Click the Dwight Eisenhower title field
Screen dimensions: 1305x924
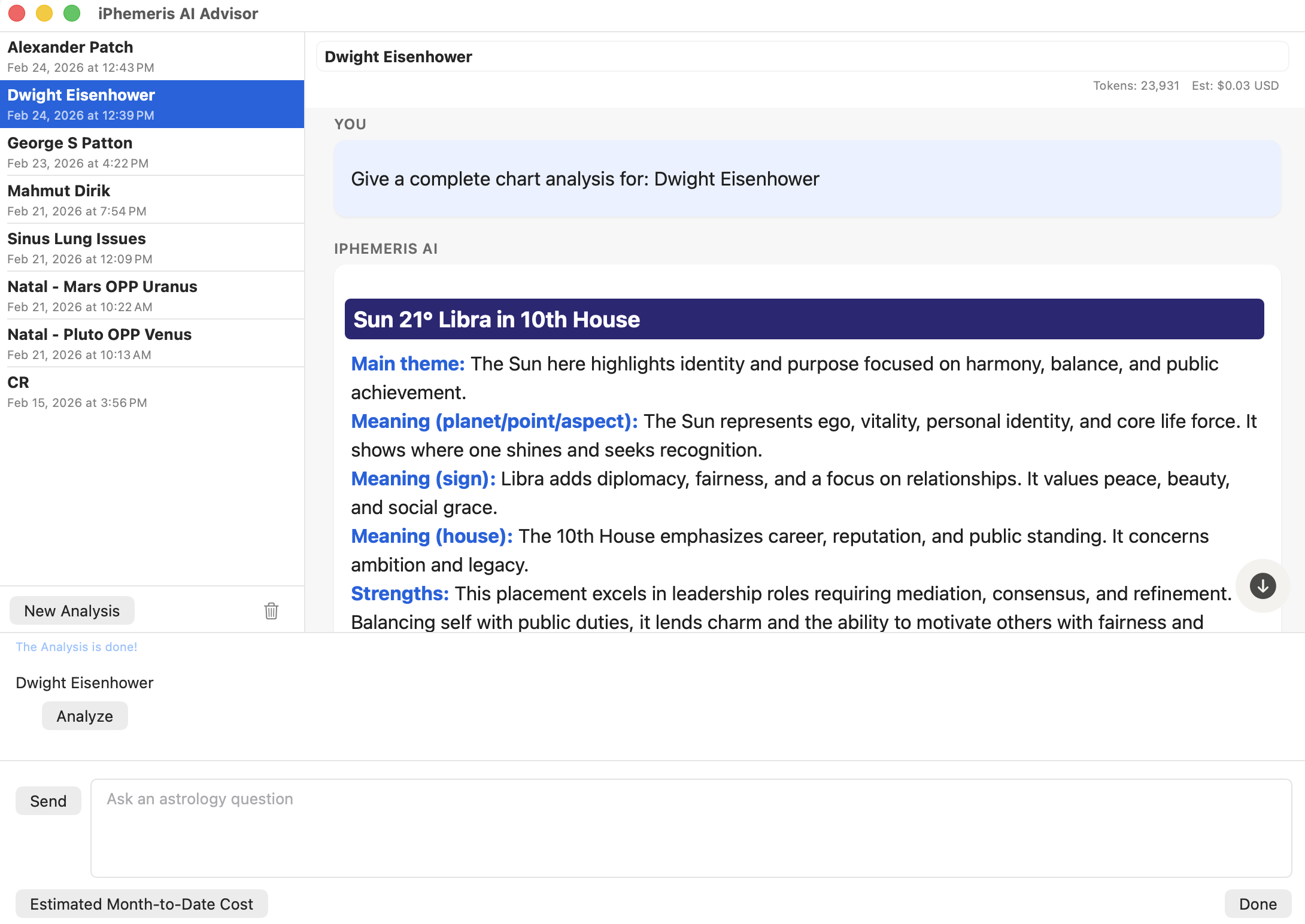pyautogui.click(x=802, y=57)
